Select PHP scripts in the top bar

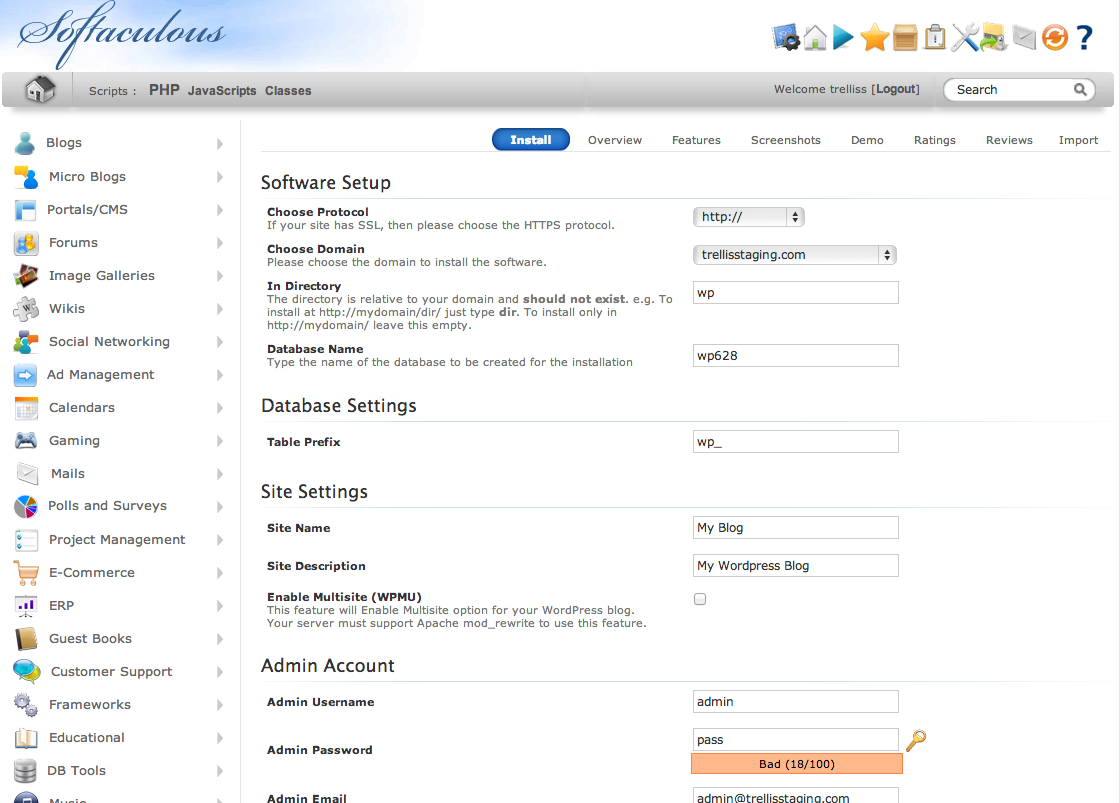[164, 90]
